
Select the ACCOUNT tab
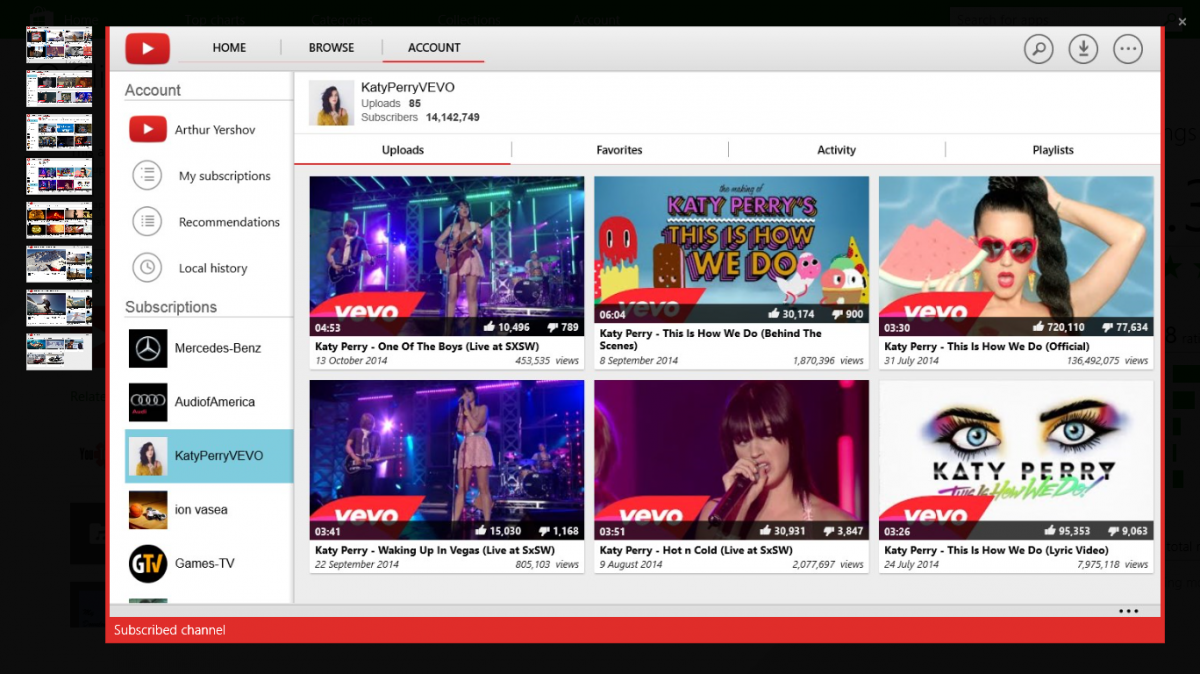[x=434, y=48]
